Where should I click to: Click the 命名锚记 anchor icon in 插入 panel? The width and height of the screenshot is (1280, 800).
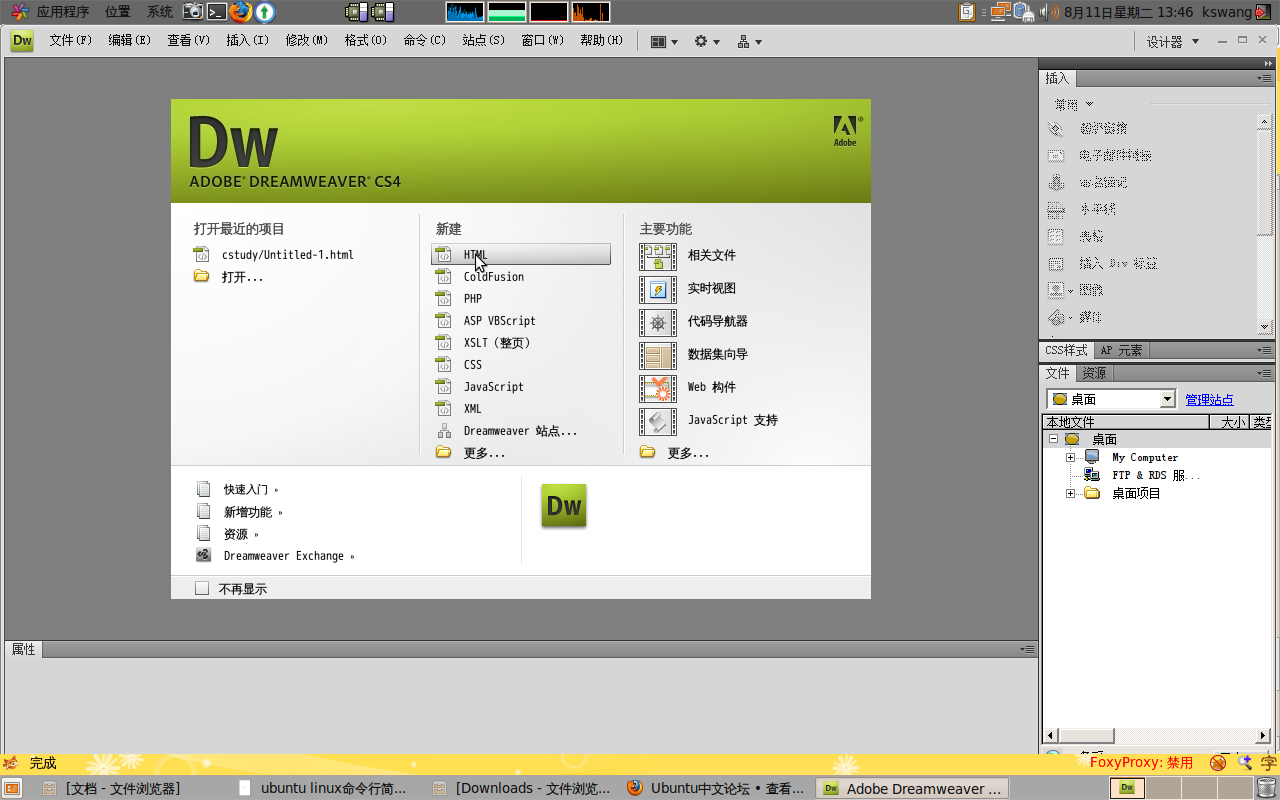[1055, 183]
